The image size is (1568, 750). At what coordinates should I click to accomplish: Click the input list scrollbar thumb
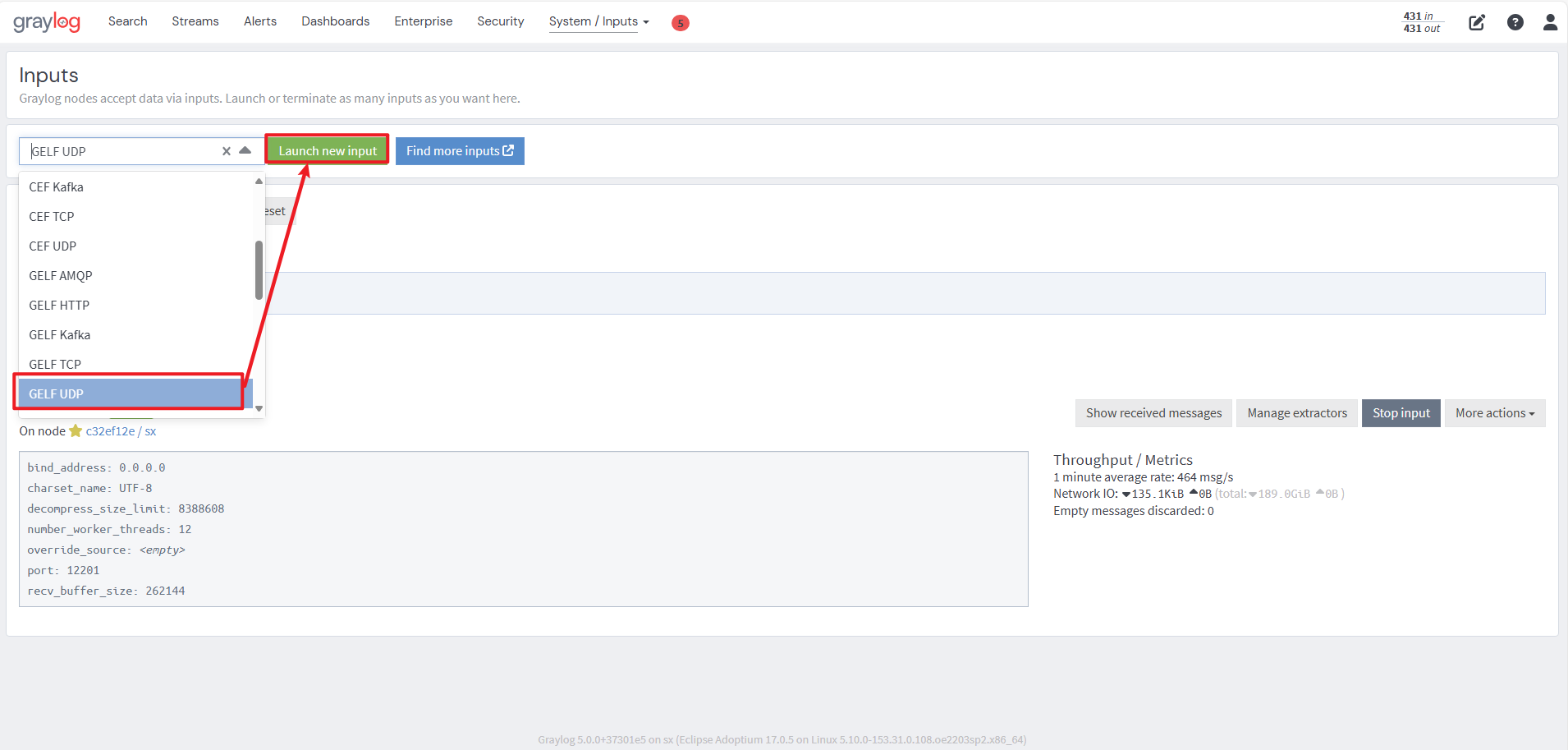tap(259, 269)
